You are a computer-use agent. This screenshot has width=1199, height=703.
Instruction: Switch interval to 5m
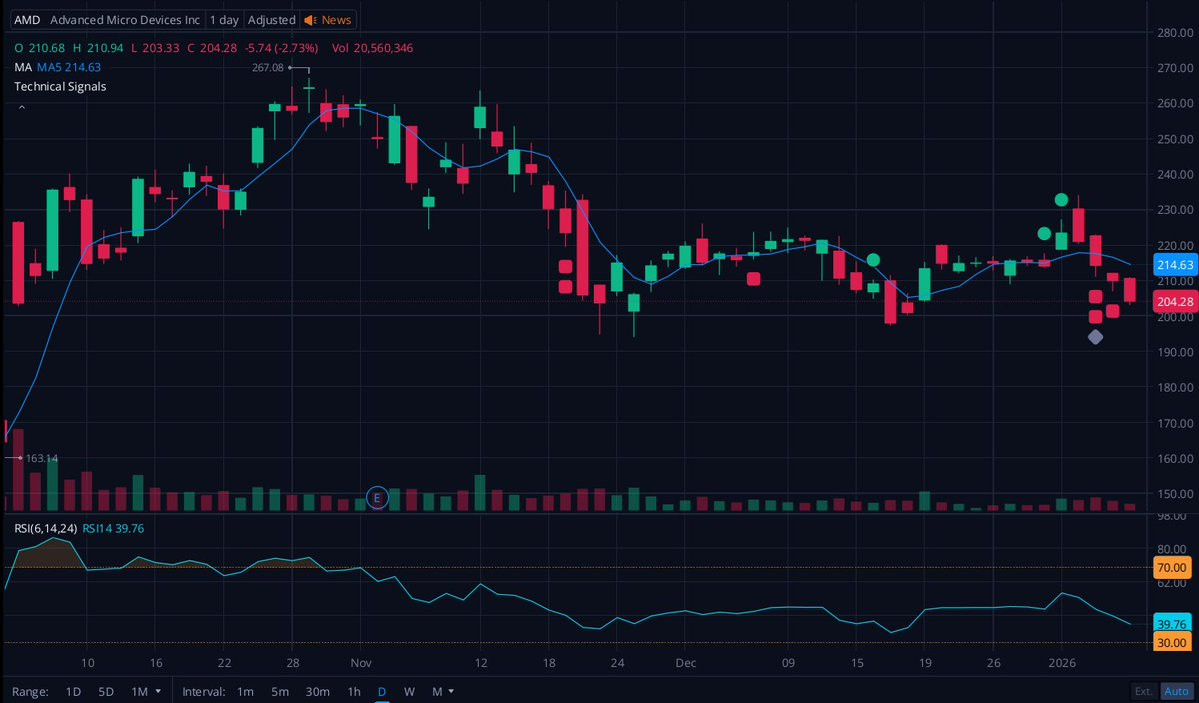(x=280, y=692)
